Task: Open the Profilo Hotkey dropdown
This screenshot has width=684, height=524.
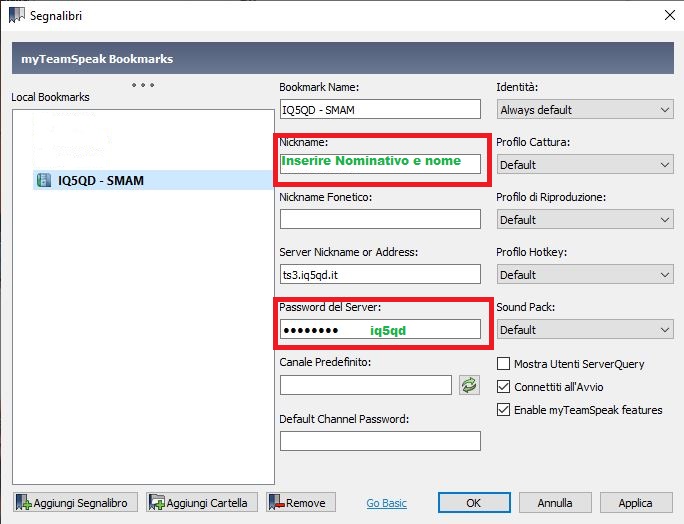Action: coord(584,275)
